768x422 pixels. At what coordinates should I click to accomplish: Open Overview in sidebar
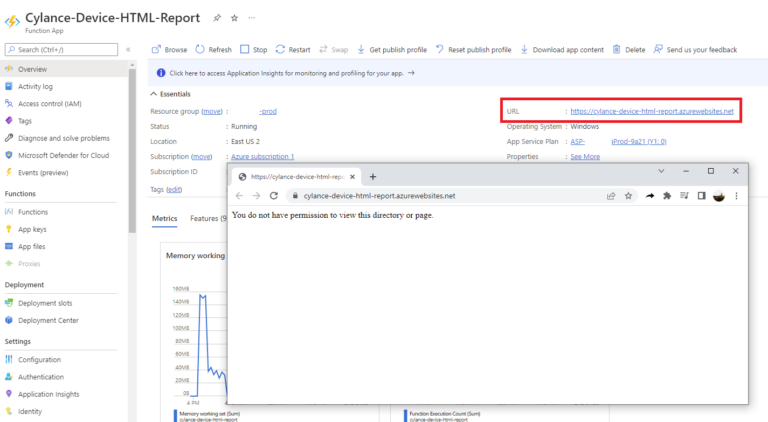[x=64, y=69]
